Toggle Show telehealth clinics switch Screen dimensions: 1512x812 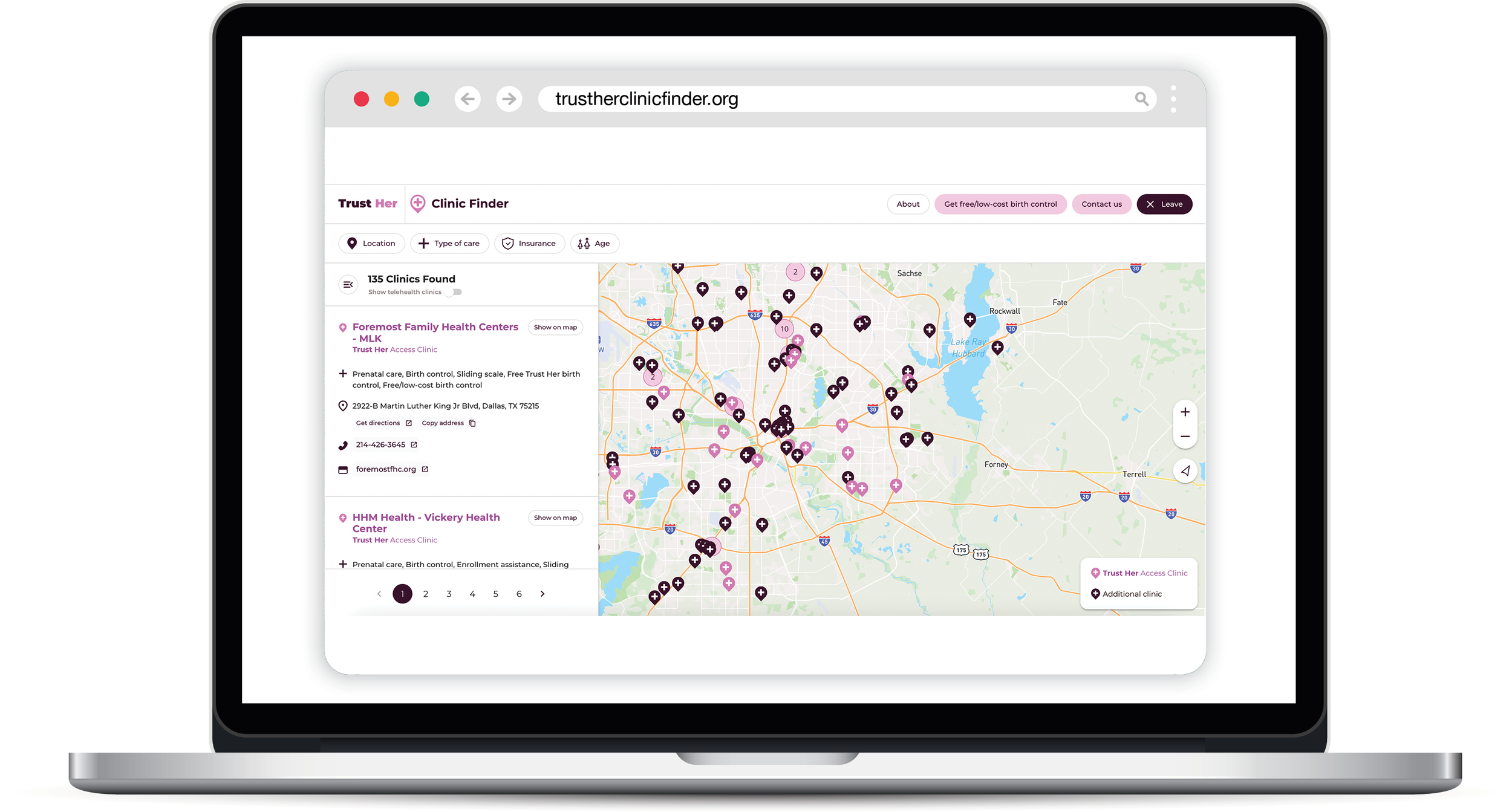click(x=454, y=292)
